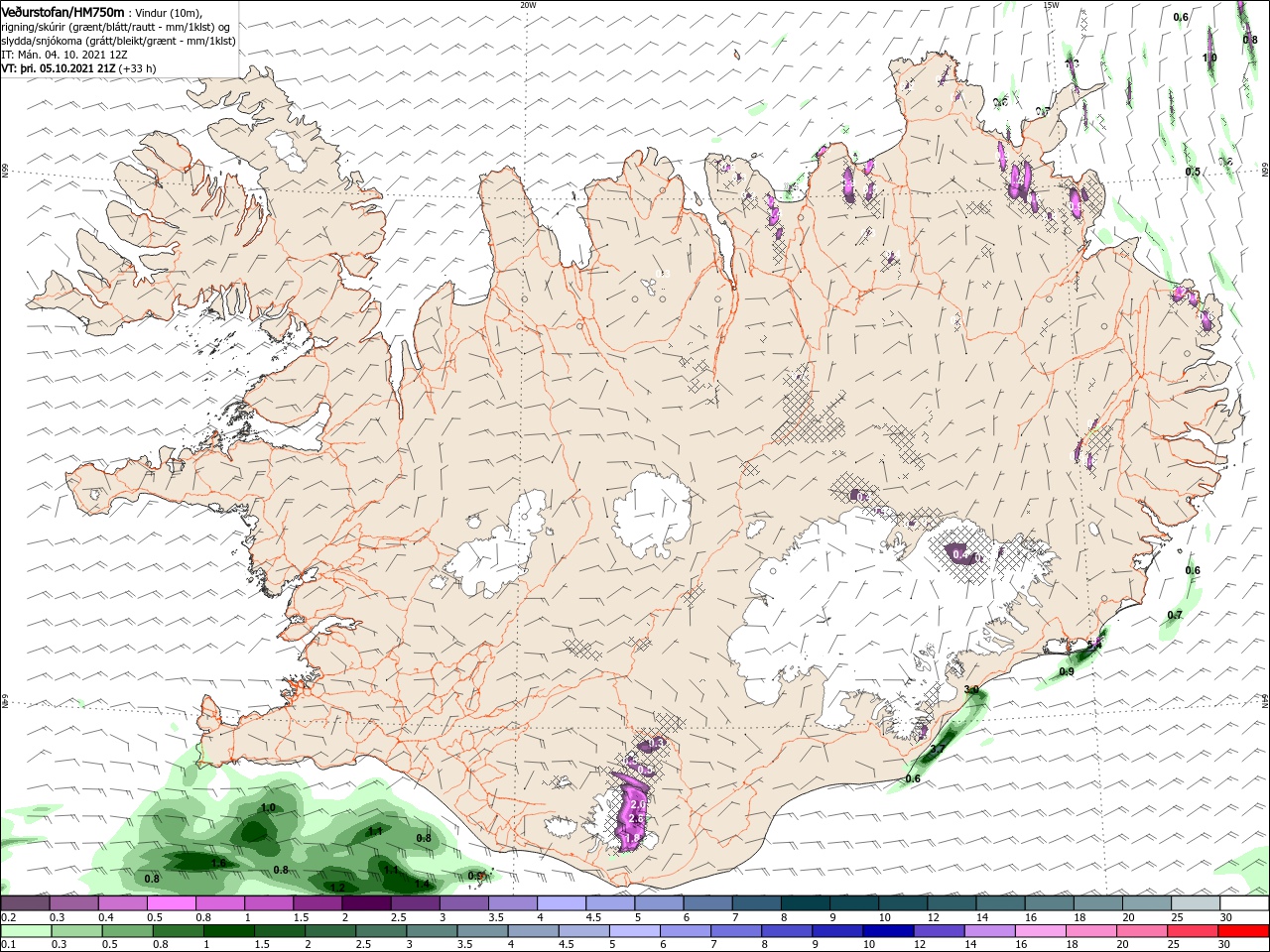
Task: Select the dark teal 9 mm snow swatch
Action: click(855, 903)
